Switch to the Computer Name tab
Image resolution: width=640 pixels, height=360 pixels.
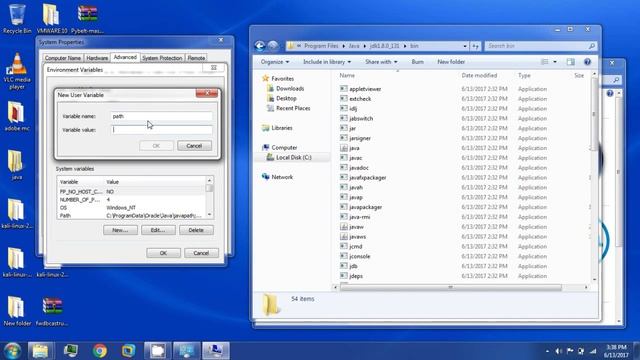click(x=62, y=58)
